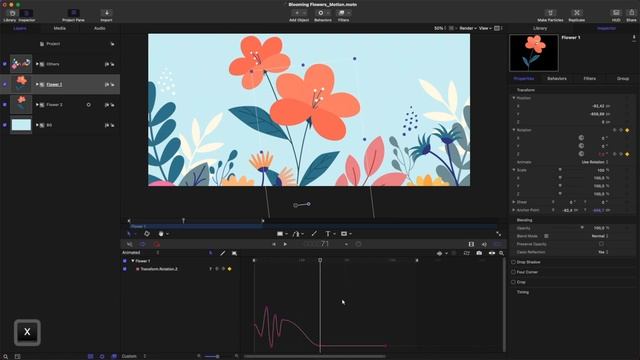Screen dimensions: 640x360
Task: Open the Group inspector tab
Action: (623, 78)
